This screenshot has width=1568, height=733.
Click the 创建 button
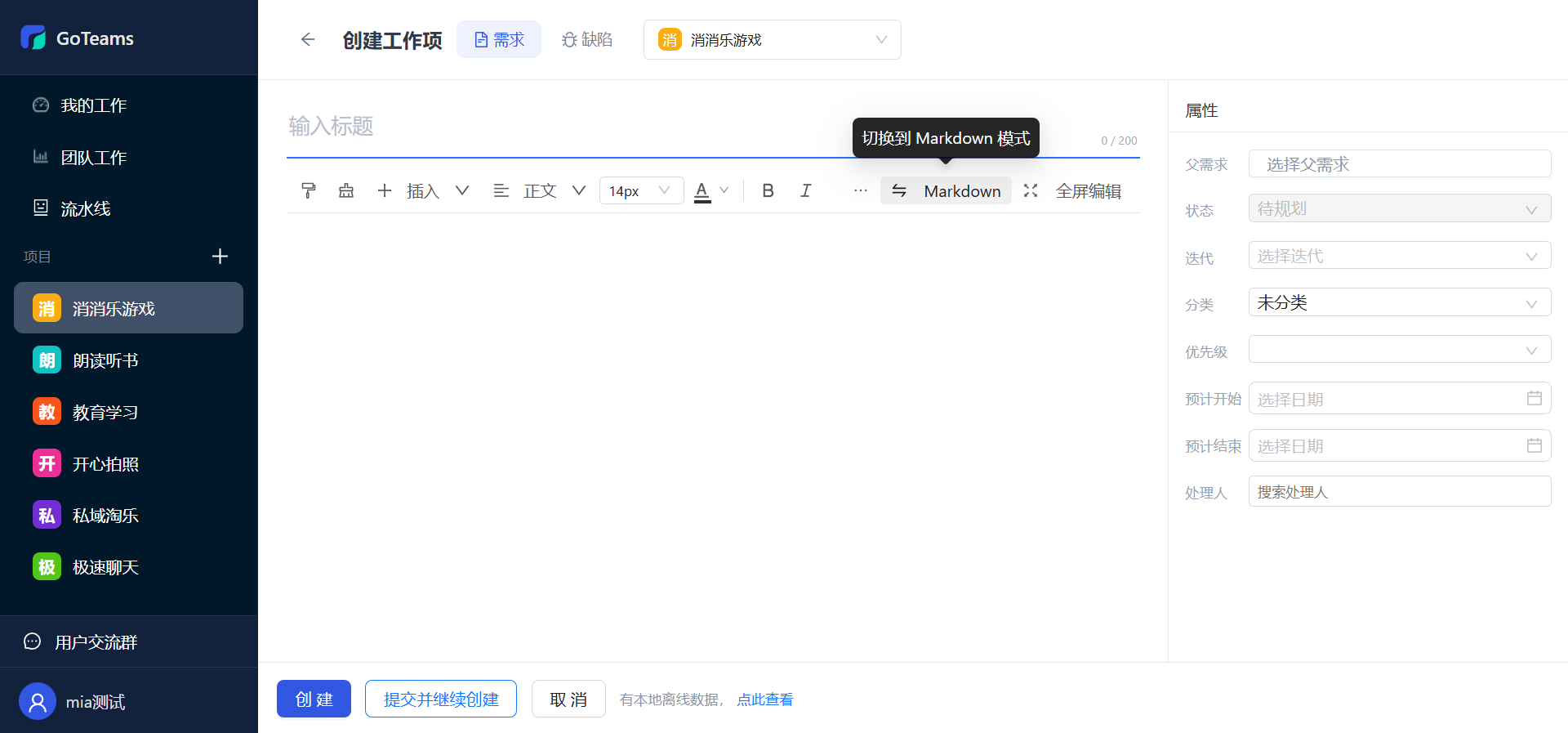(x=314, y=699)
